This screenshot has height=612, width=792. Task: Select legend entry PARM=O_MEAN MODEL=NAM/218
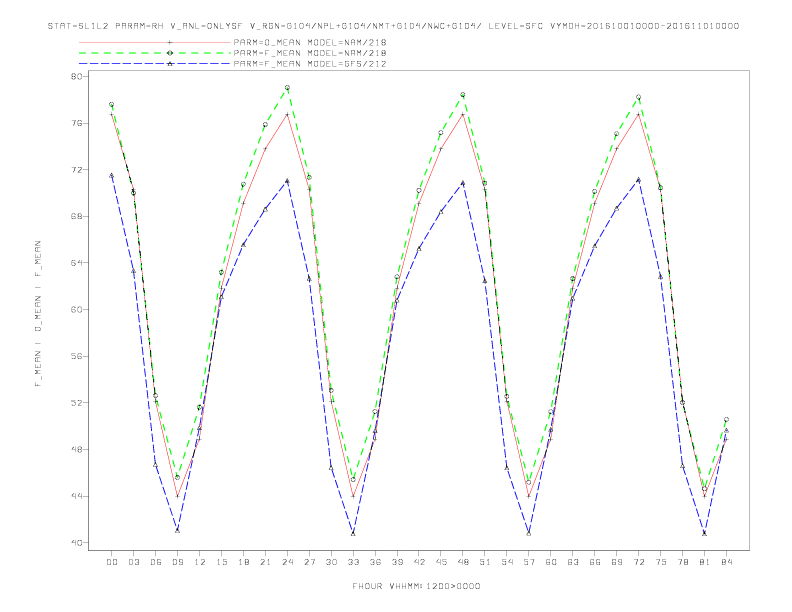point(310,42)
